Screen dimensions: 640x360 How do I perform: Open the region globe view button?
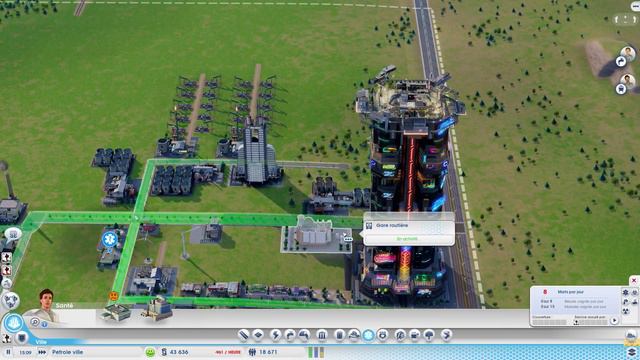(10, 300)
